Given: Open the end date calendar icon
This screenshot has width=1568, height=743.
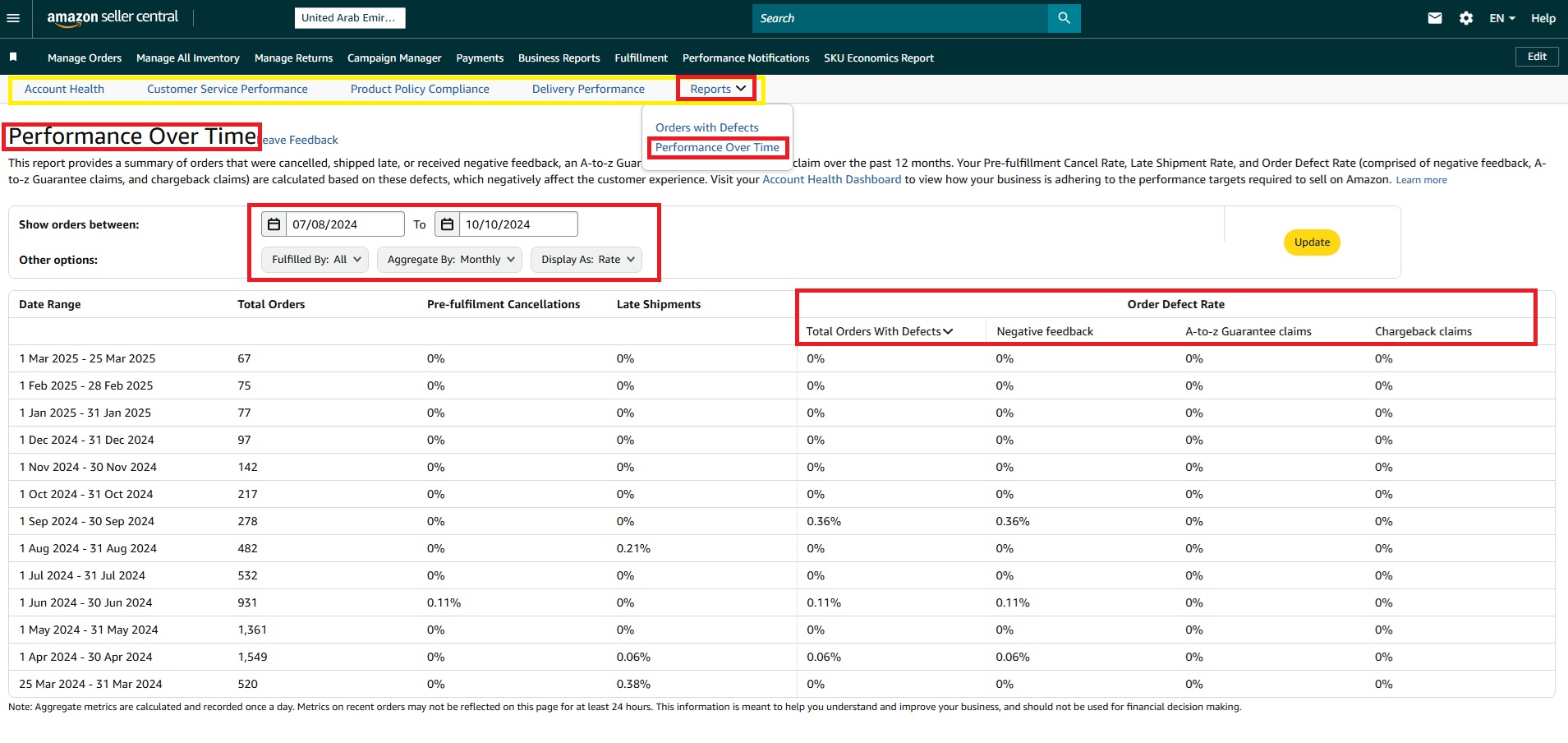Looking at the screenshot, I should click(x=447, y=224).
